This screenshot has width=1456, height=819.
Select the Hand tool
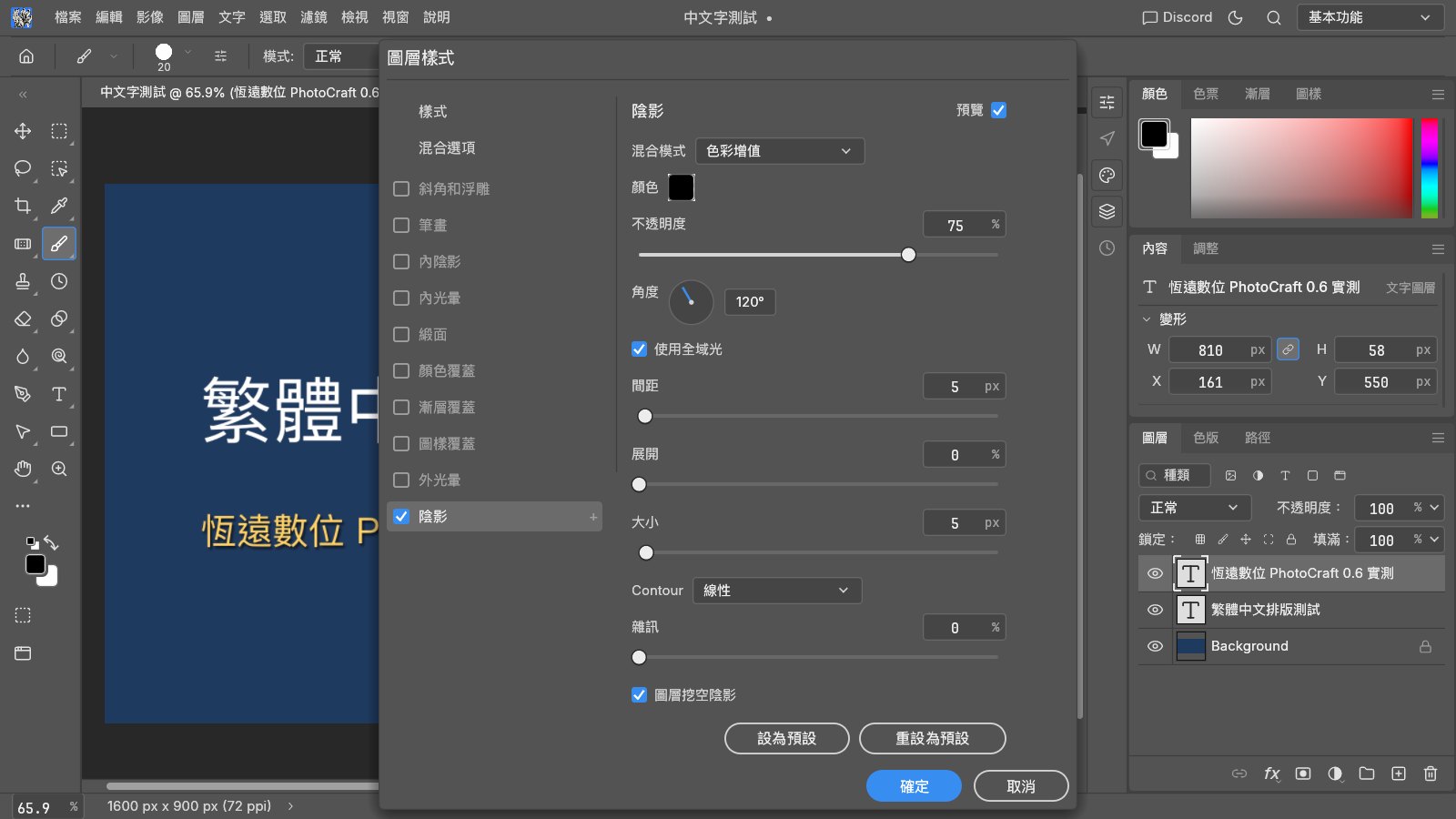23,469
